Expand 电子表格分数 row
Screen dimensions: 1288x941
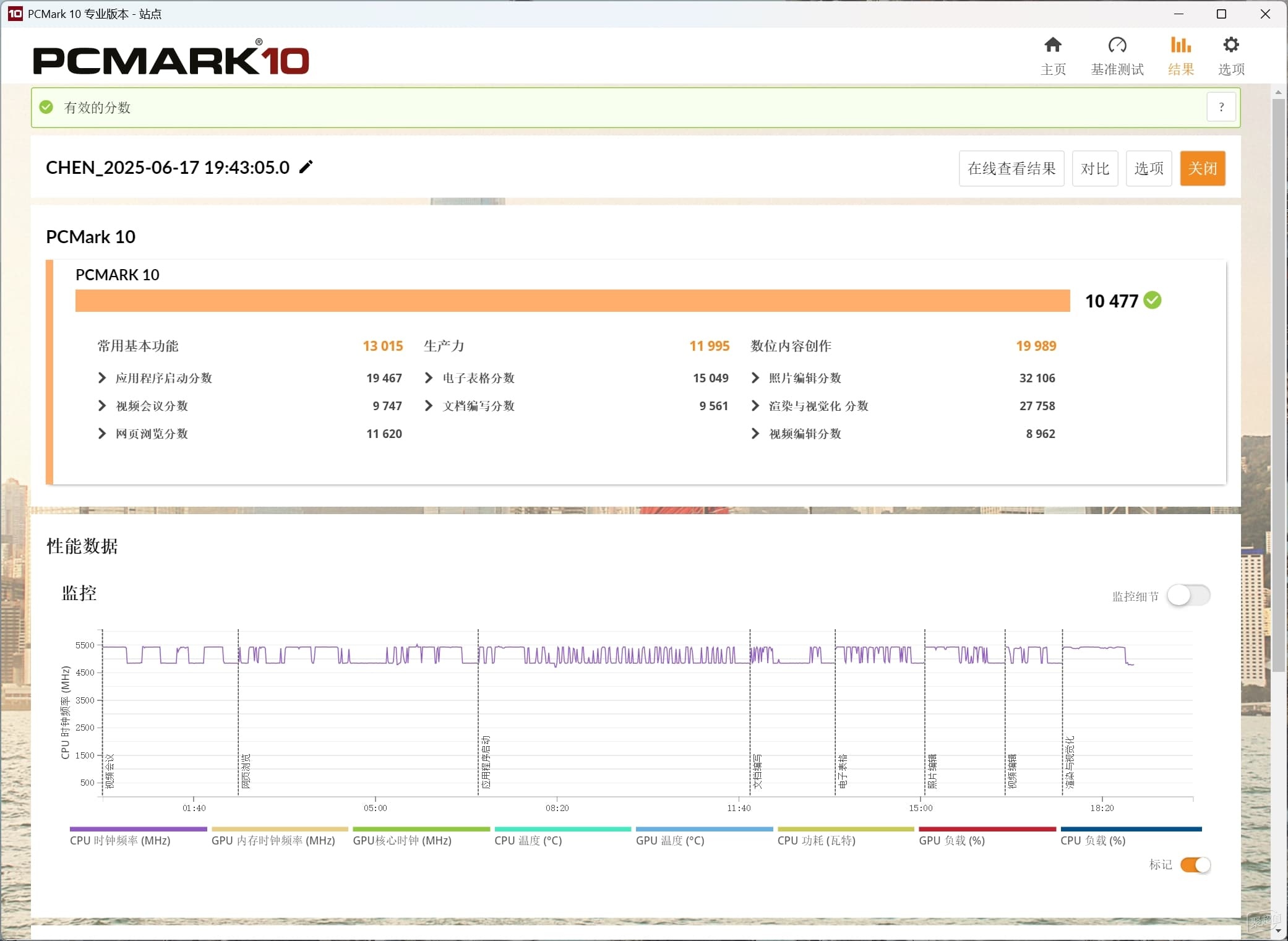click(428, 378)
